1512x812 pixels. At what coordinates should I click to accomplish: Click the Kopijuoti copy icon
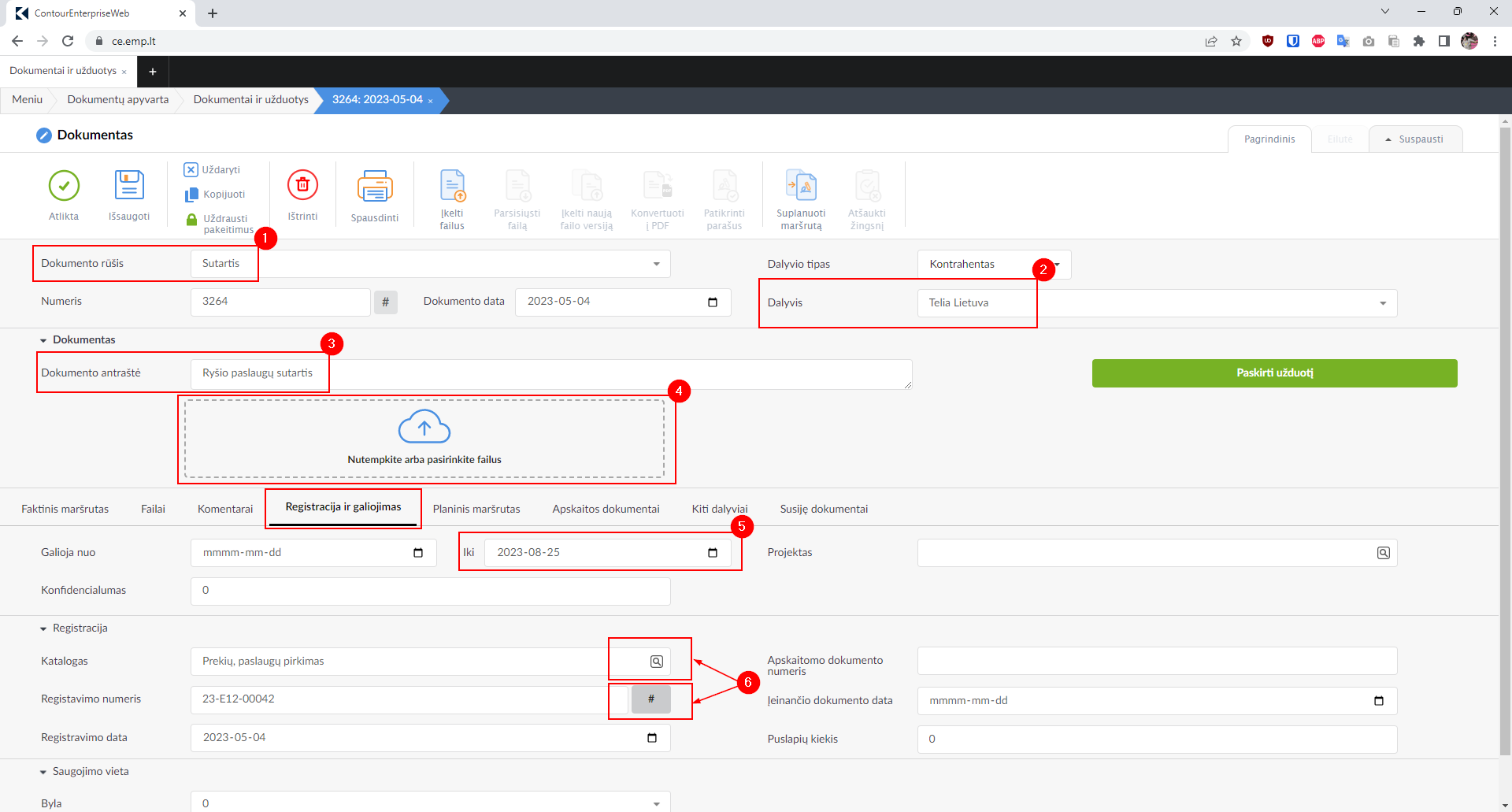coord(192,195)
